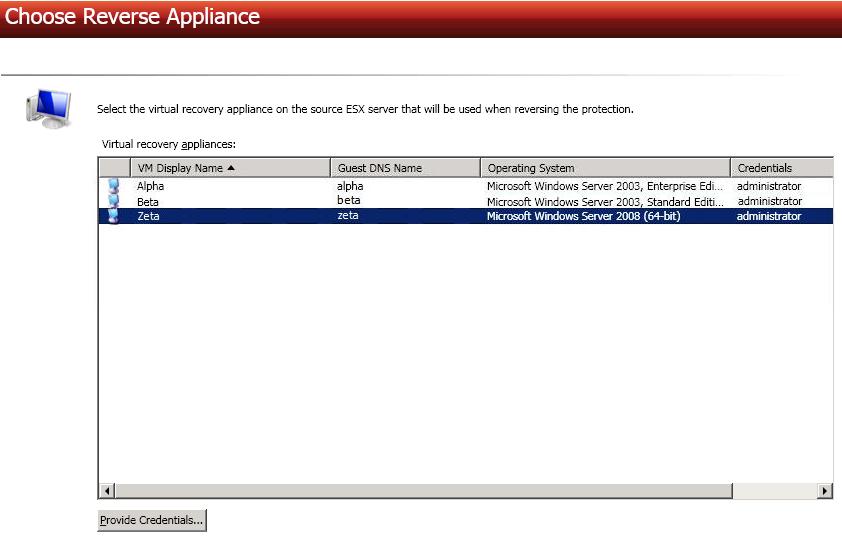Click the Zeta row VM icon
Image resolution: width=842 pixels, height=544 pixels.
[x=113, y=216]
